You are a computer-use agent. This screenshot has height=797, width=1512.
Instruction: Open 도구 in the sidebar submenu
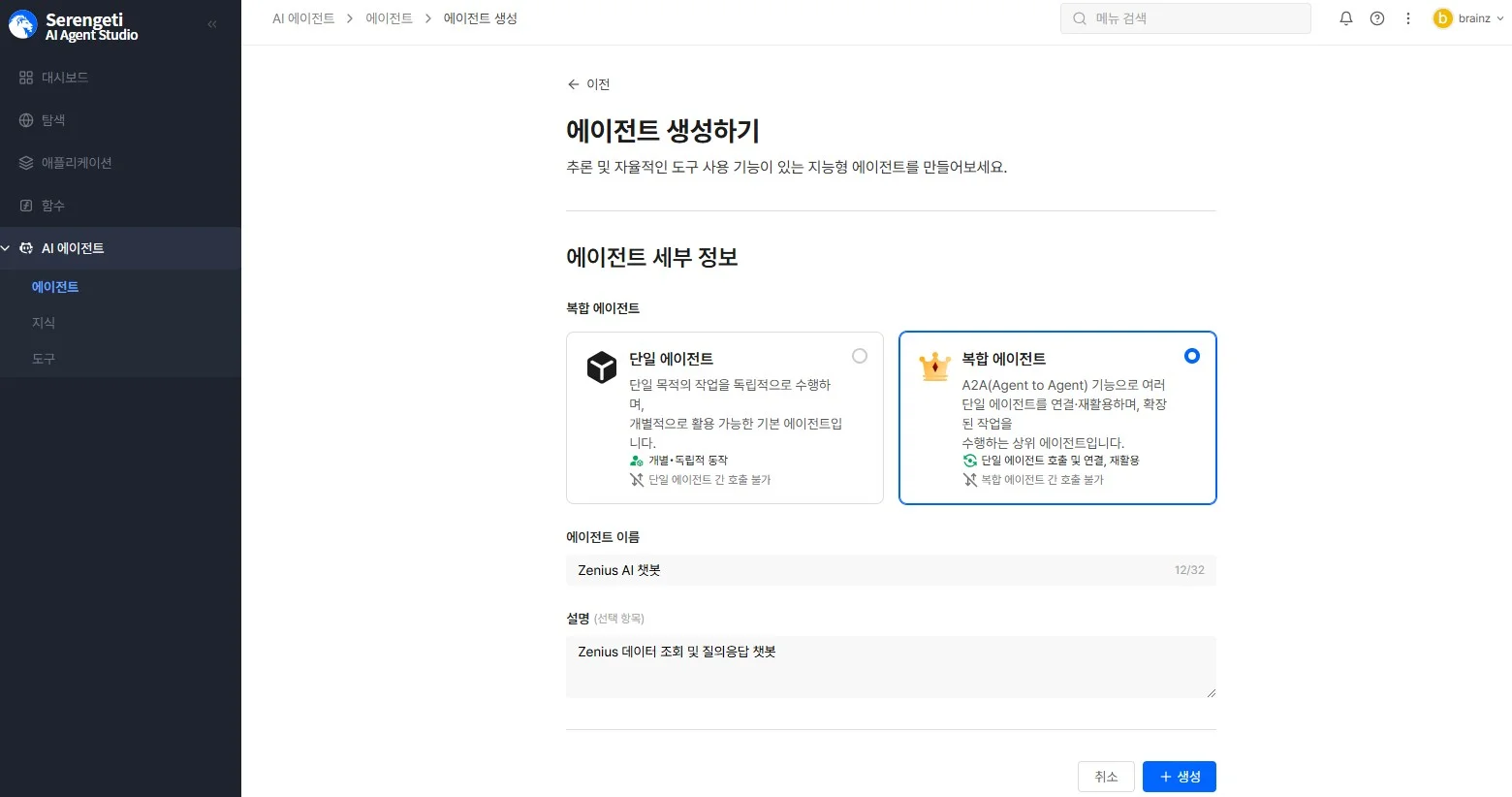pyautogui.click(x=44, y=359)
